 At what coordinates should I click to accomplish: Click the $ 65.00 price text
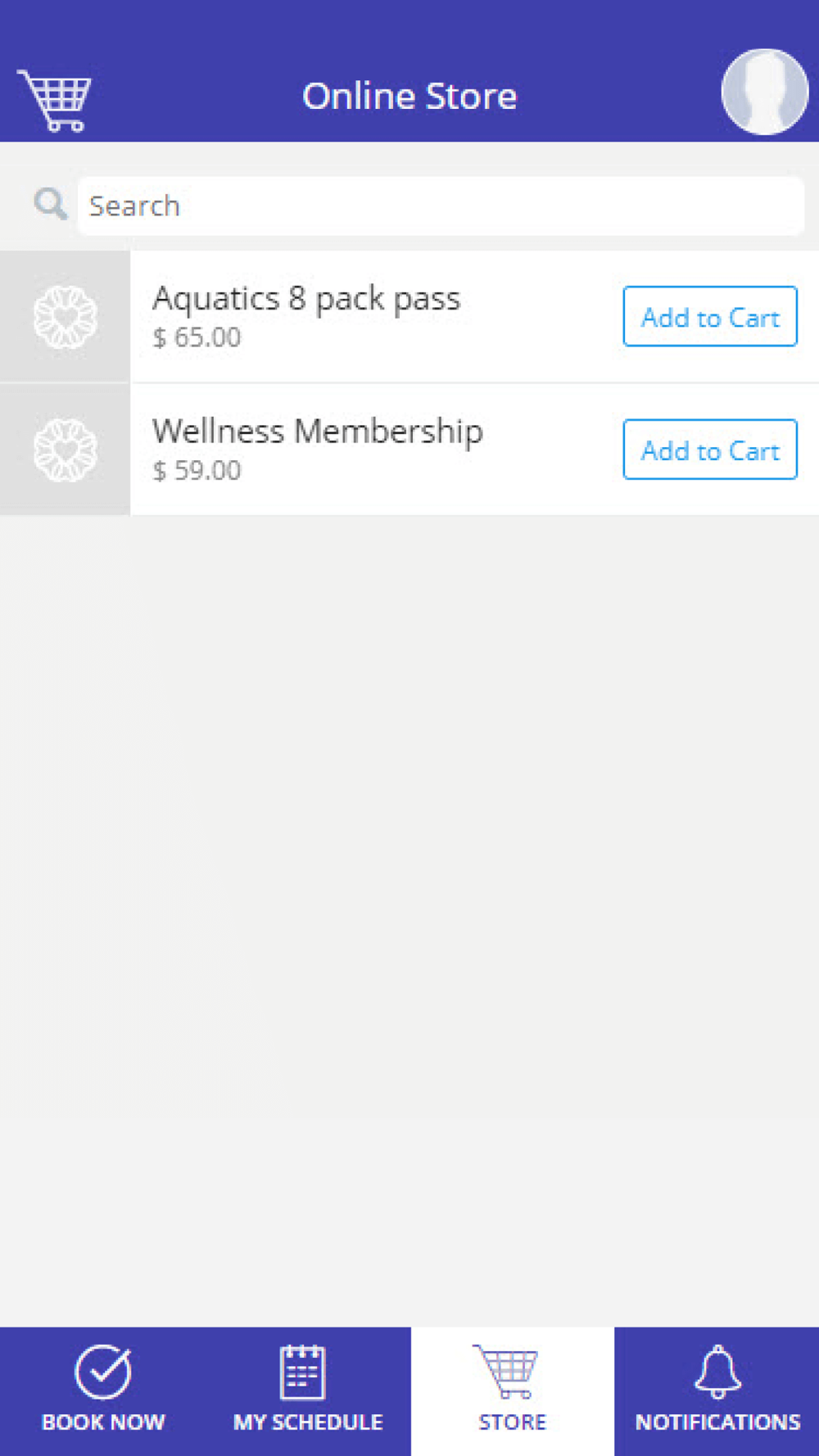(x=197, y=337)
